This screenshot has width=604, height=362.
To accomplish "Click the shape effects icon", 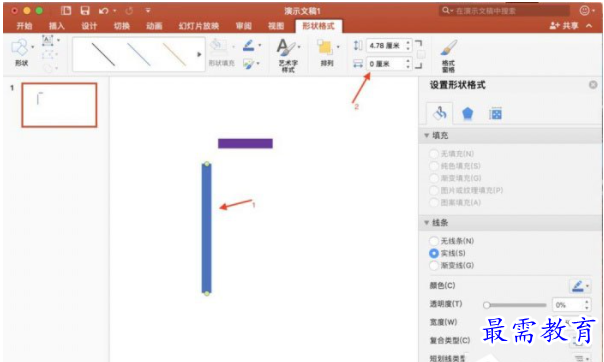I will tap(249, 64).
